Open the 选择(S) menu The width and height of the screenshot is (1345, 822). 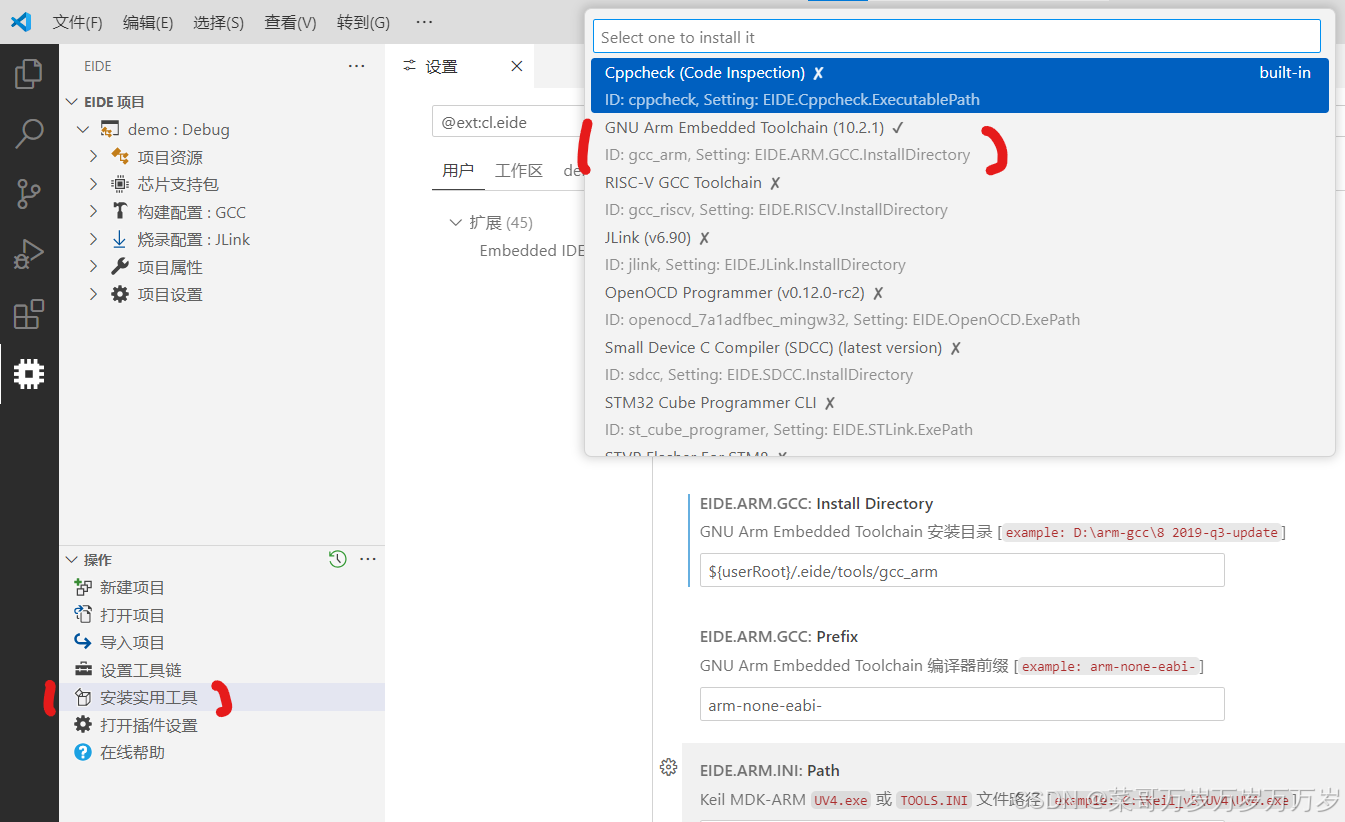[219, 22]
